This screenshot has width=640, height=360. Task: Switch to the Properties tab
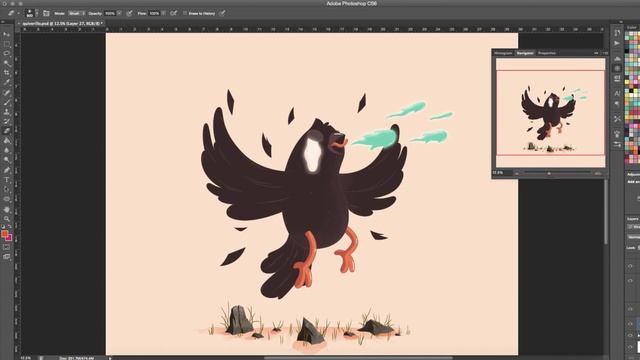547,53
